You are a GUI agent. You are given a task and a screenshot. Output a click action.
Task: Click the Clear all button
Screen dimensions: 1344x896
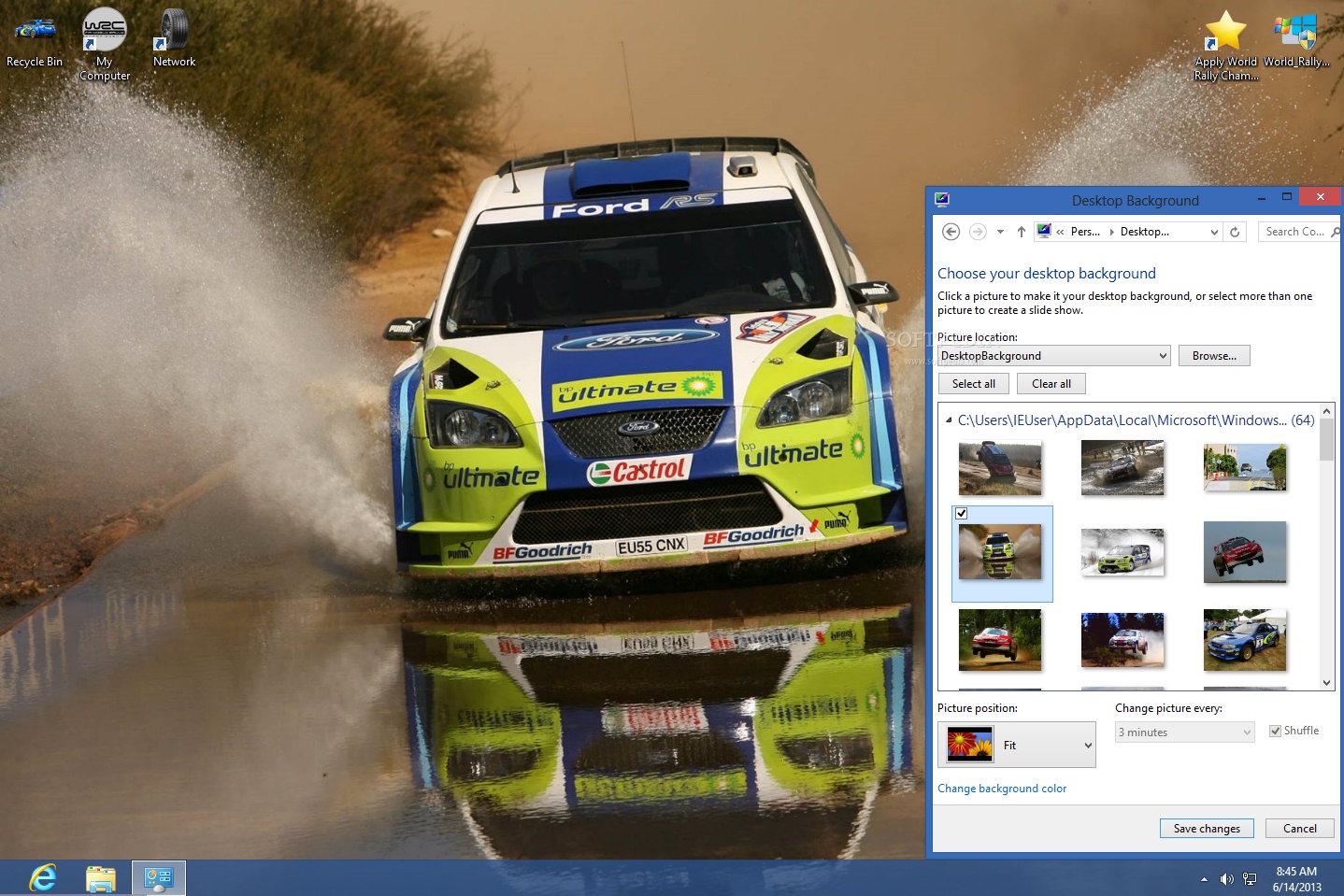click(x=1051, y=384)
